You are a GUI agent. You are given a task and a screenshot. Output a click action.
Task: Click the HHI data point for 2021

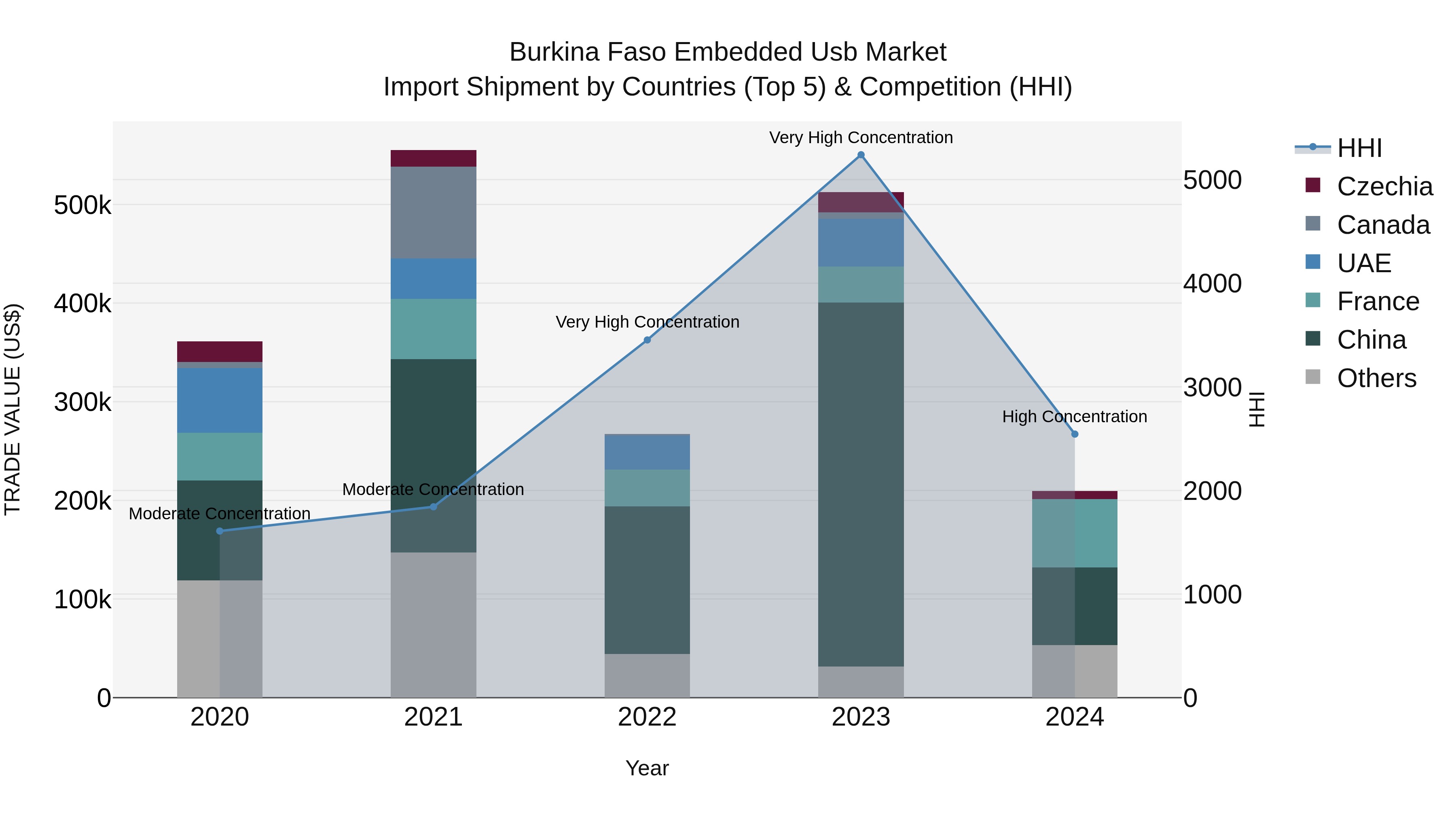(434, 507)
